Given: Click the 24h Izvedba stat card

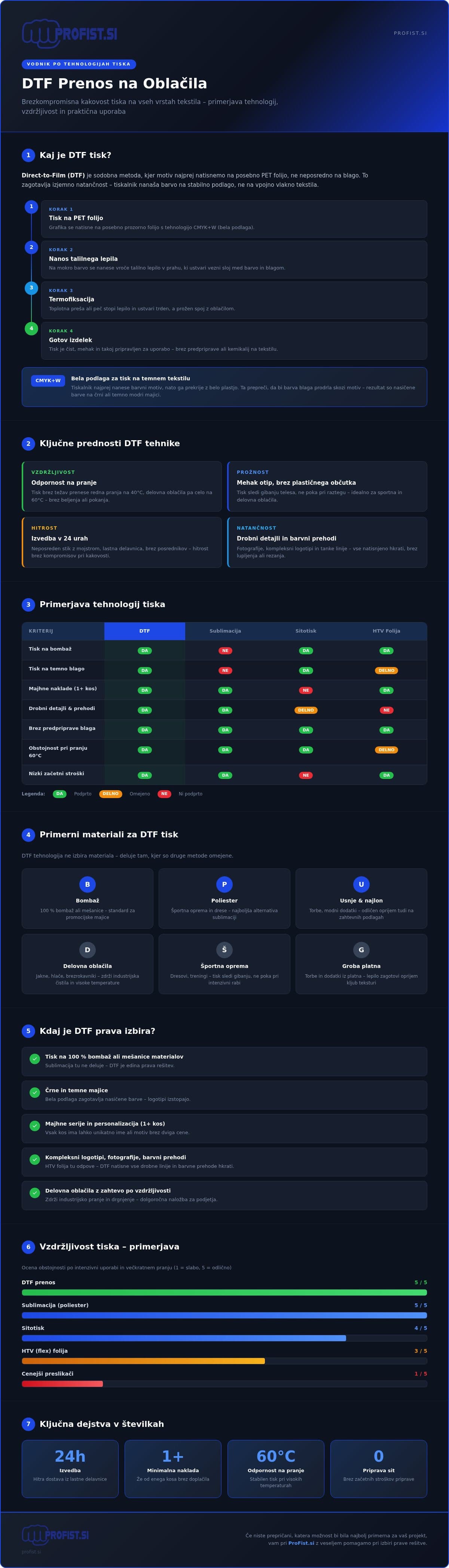Looking at the screenshot, I should click(70, 1468).
